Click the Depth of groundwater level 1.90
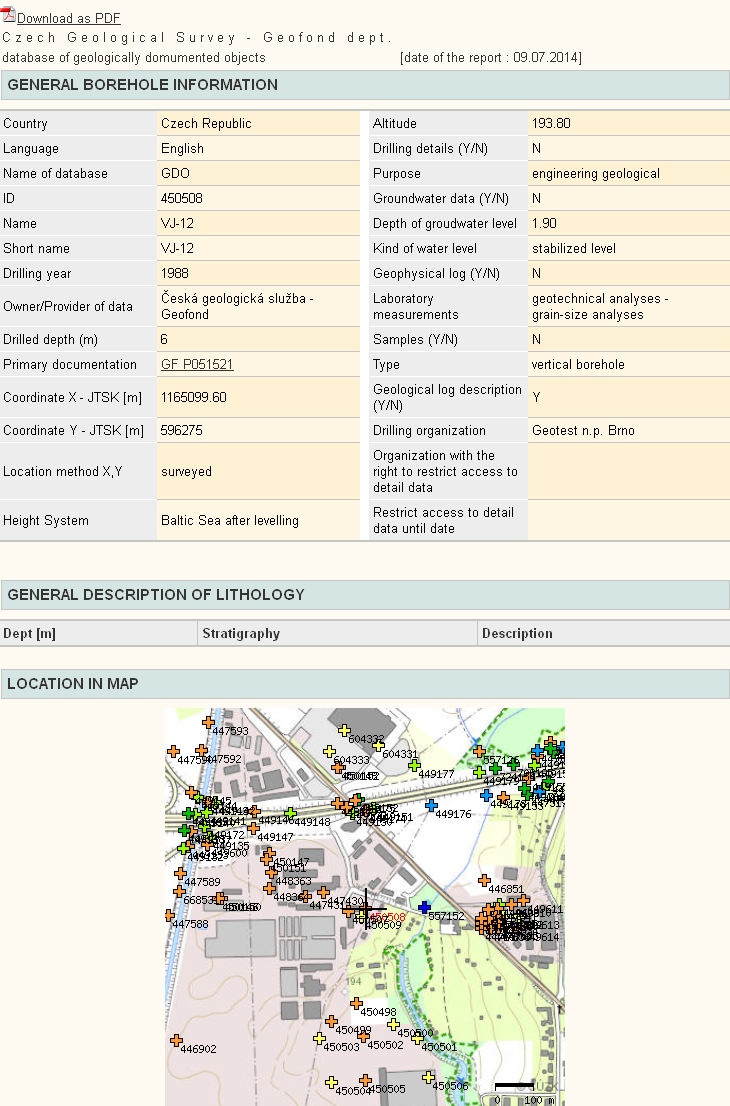 pyautogui.click(x=545, y=224)
